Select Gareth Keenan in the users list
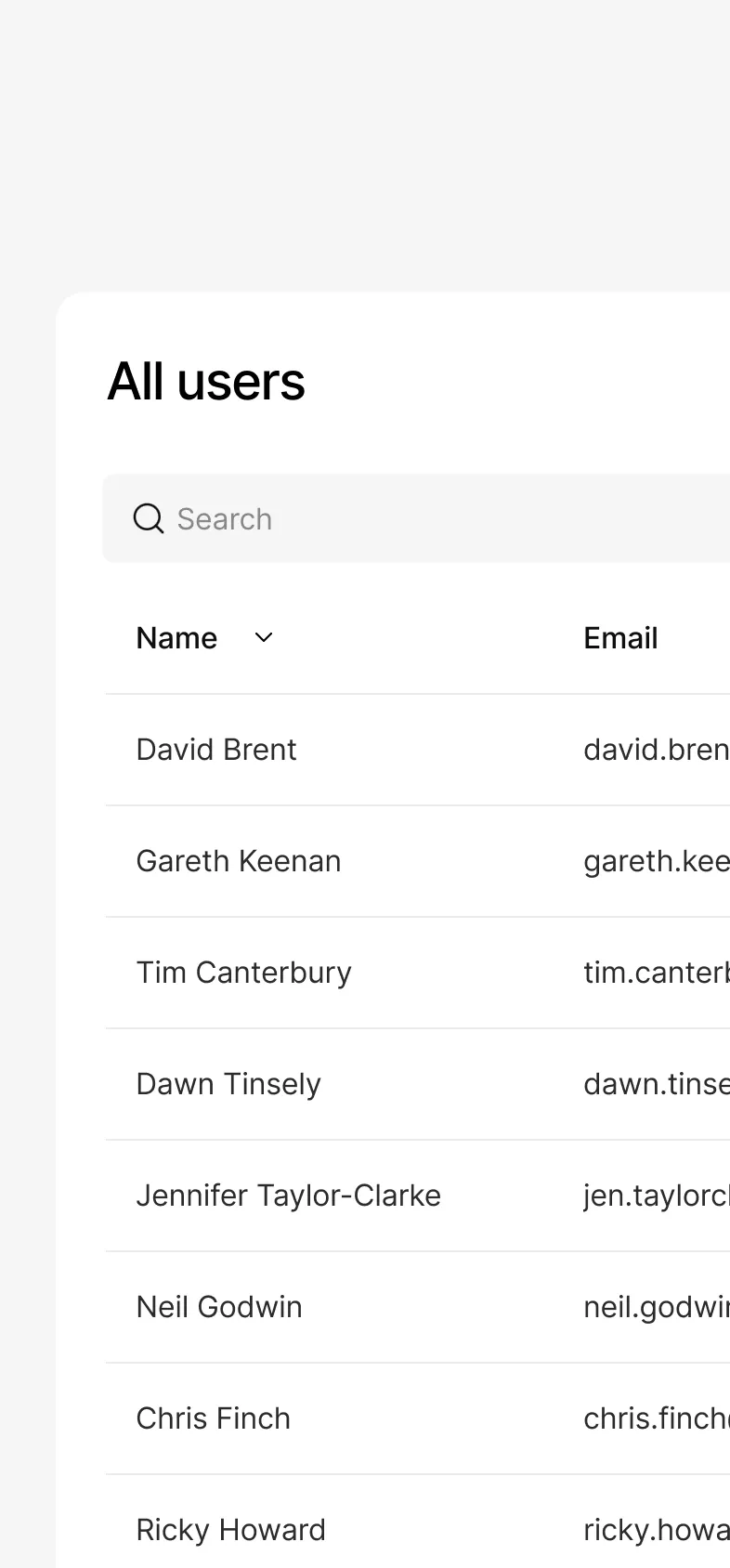Viewport: 730px width, 1568px height. click(239, 861)
